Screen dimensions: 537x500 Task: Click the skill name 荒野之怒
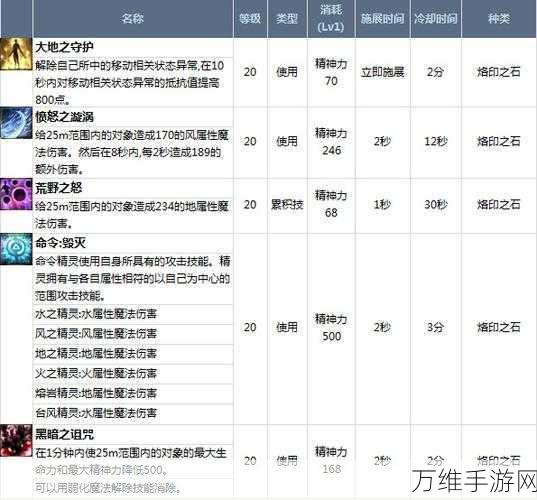(x=59, y=188)
